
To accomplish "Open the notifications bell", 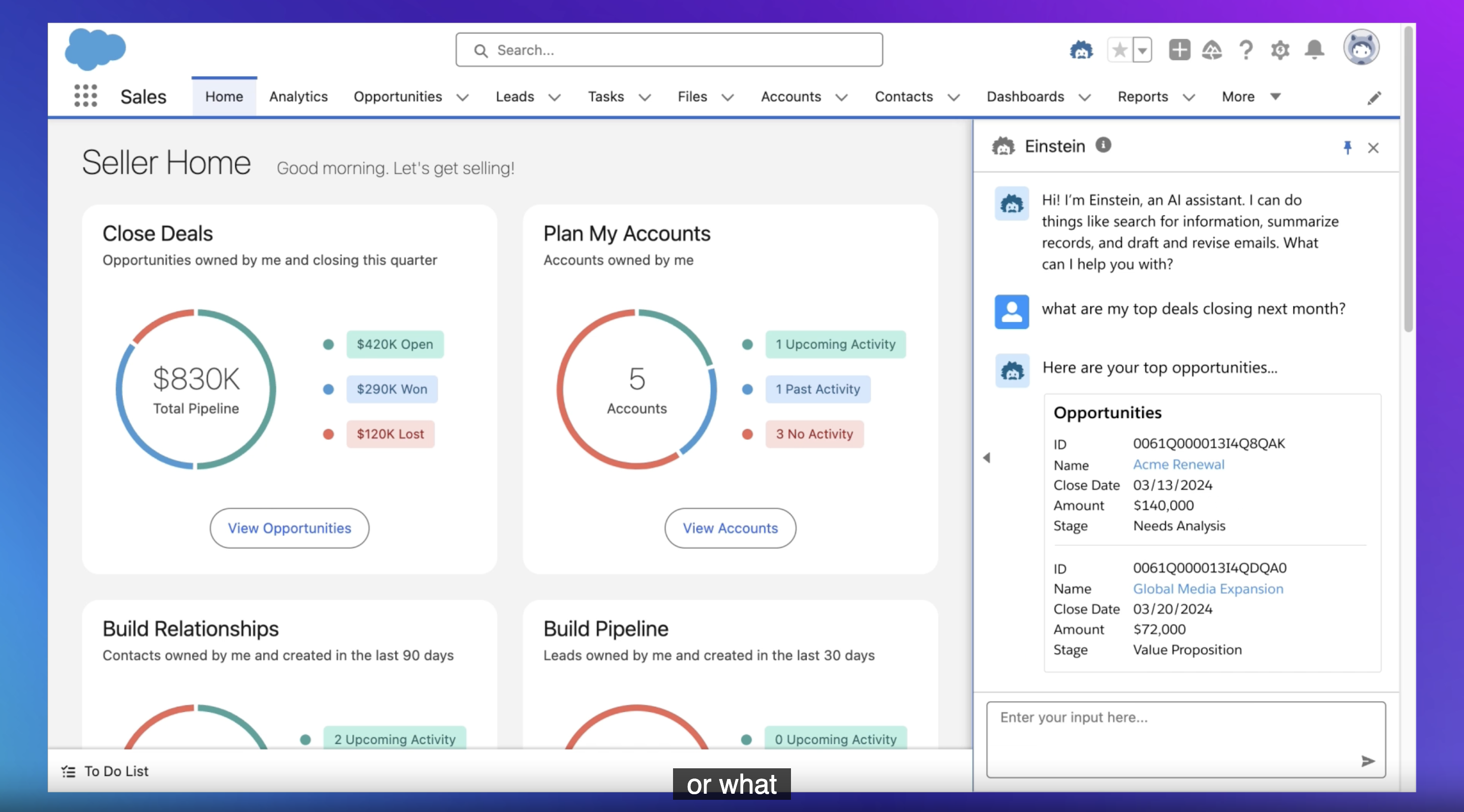I will click(1314, 50).
